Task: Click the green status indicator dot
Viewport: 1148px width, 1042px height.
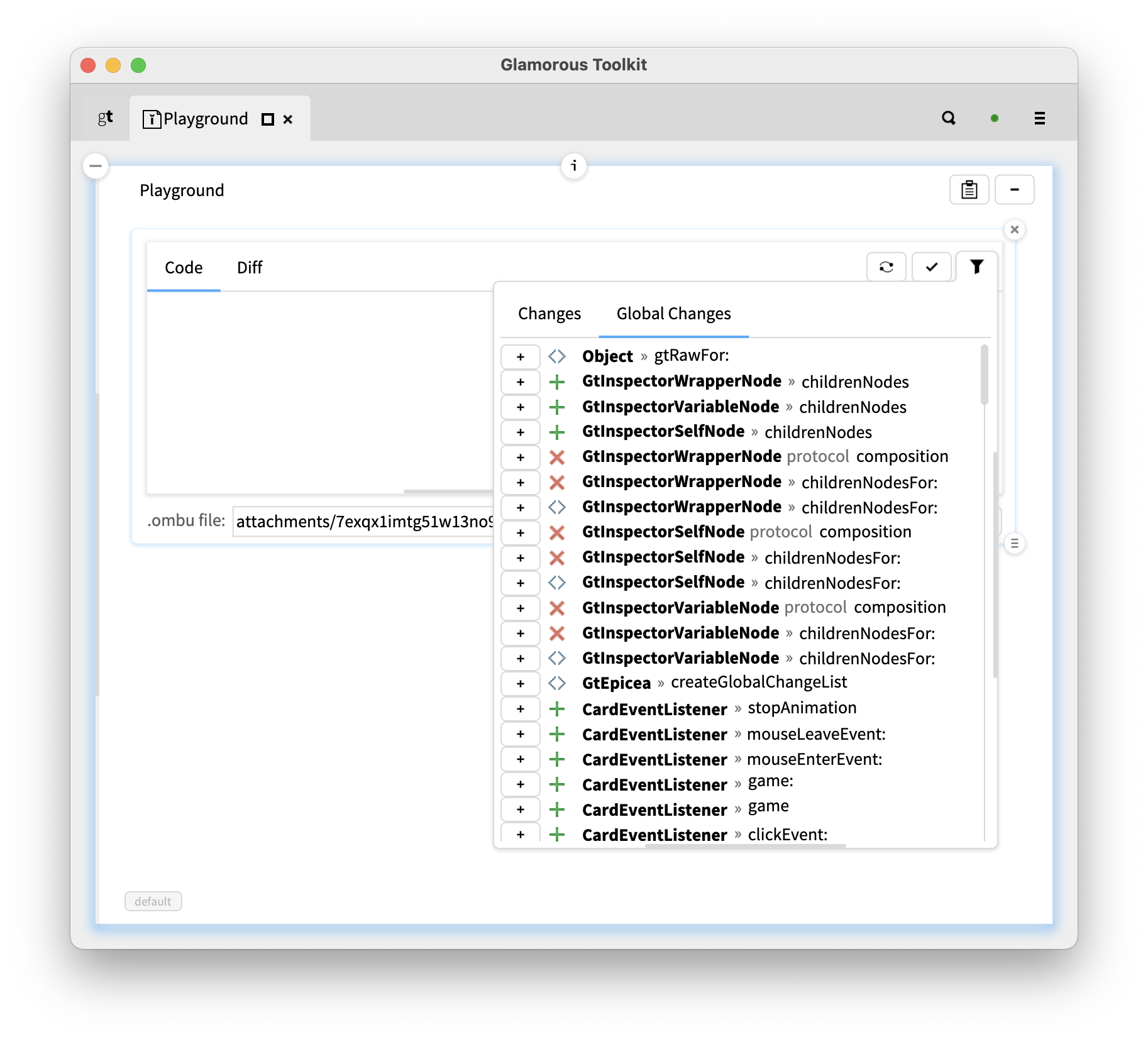Action: click(x=995, y=118)
